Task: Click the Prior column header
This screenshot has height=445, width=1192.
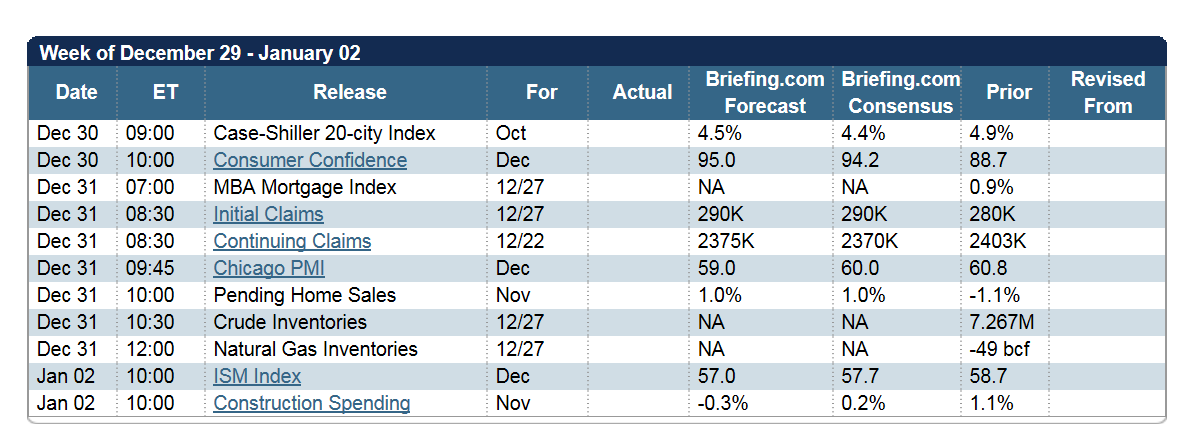Action: tap(1009, 92)
